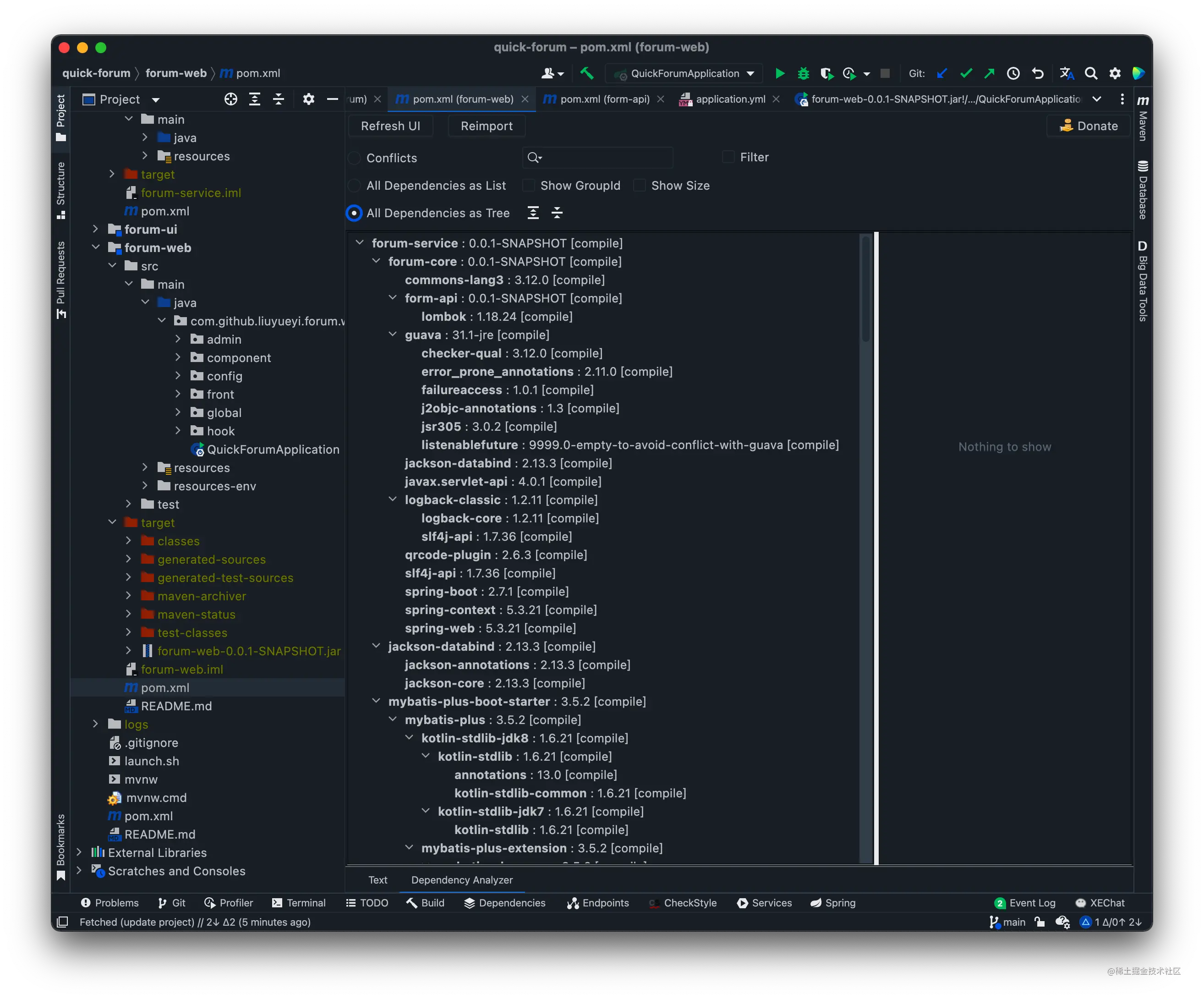Collapse the logback-classic dependency node
Image resolution: width=1204 pixels, height=999 pixels.
click(393, 499)
